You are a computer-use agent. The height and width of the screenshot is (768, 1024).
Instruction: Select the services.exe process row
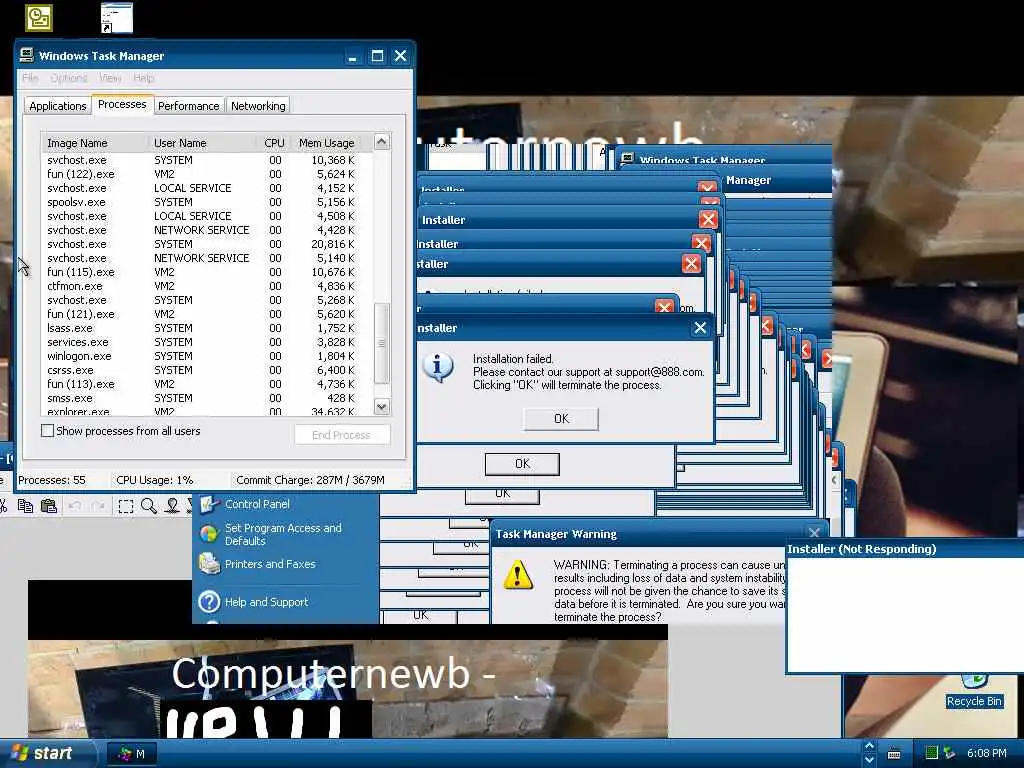point(208,342)
